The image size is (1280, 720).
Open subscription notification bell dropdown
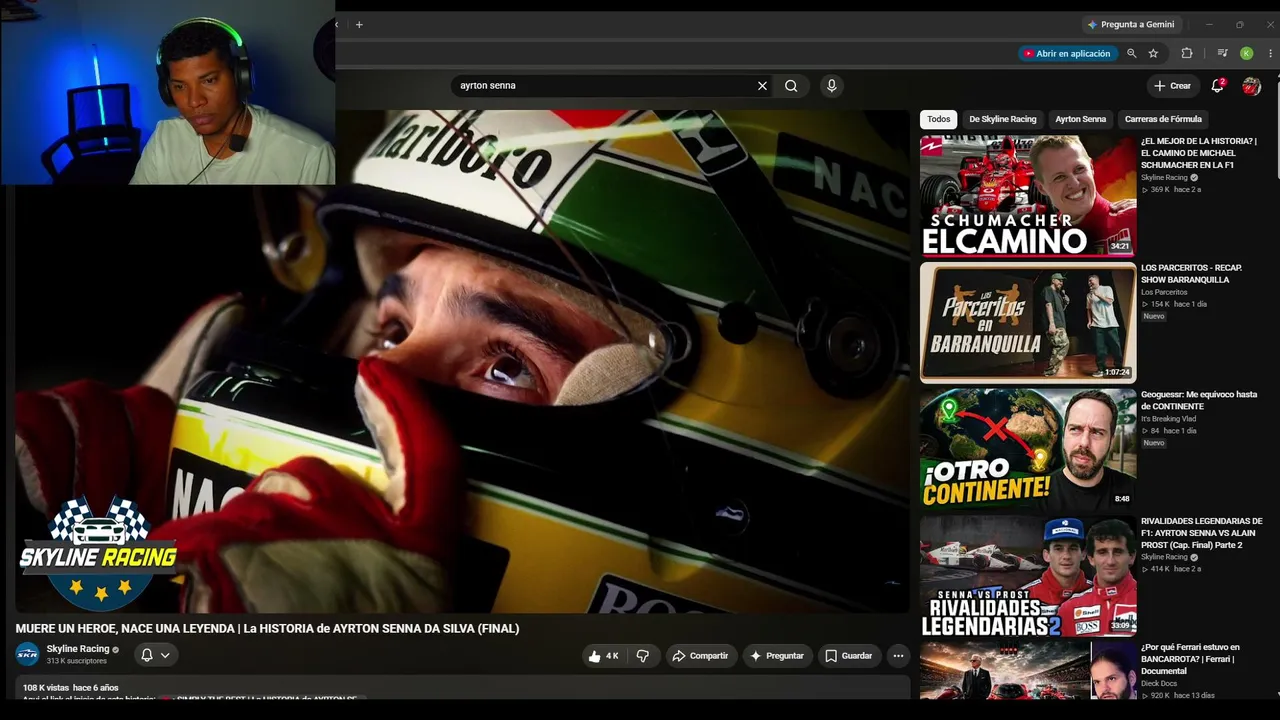(x=155, y=656)
